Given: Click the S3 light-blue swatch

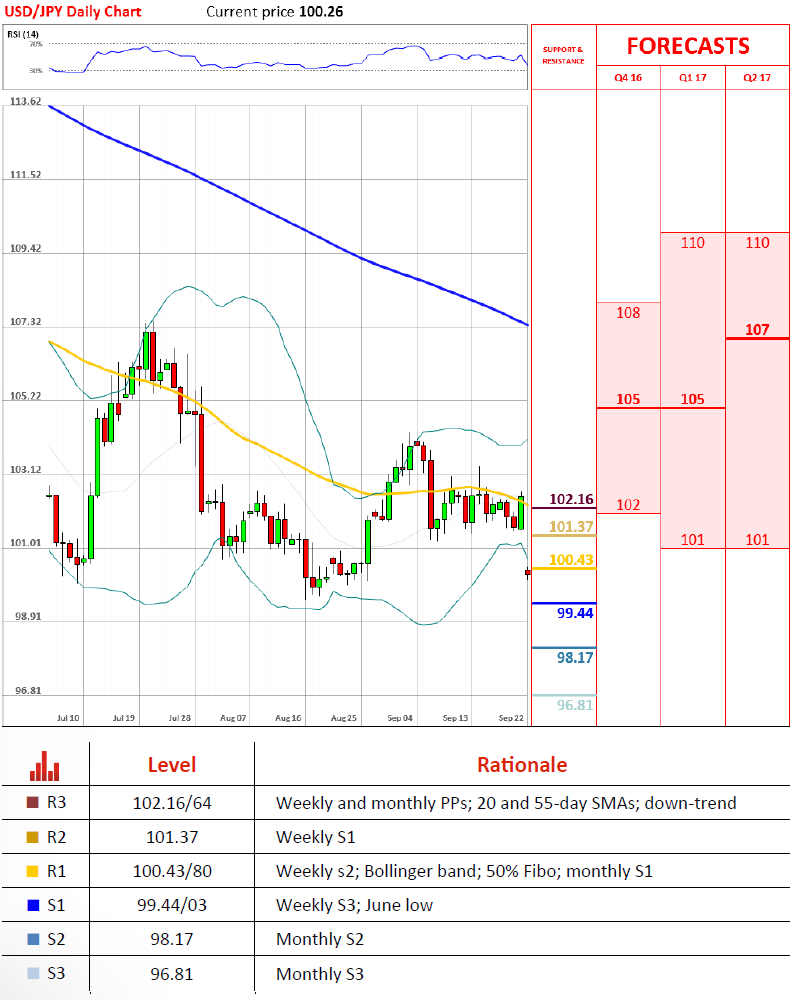Looking at the screenshot, I should pyautogui.click(x=33, y=973).
